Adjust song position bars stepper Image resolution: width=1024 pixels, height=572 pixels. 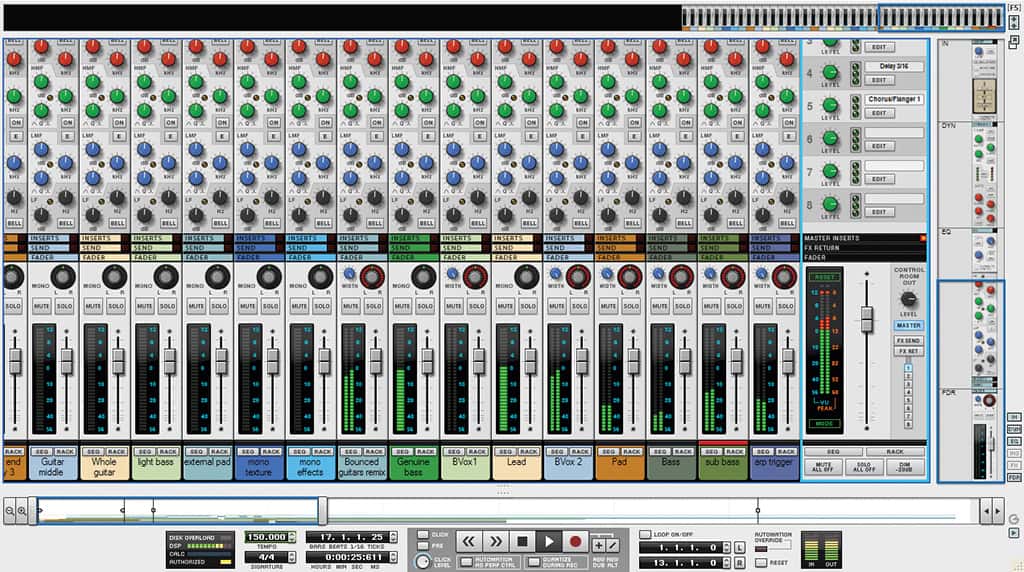click(x=393, y=537)
